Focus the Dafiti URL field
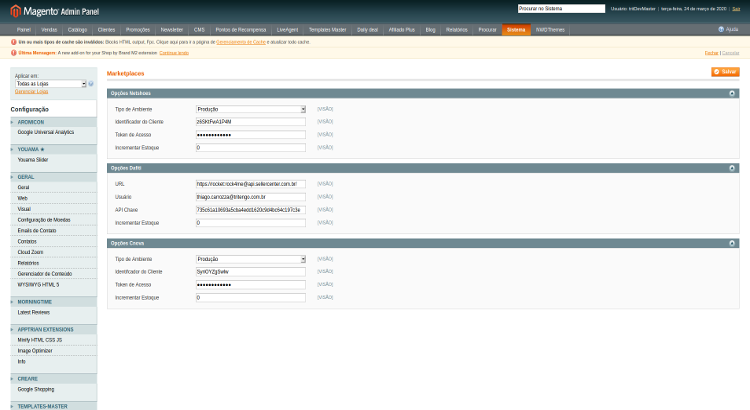Screen dimensions: 750x410 [x=251, y=184]
